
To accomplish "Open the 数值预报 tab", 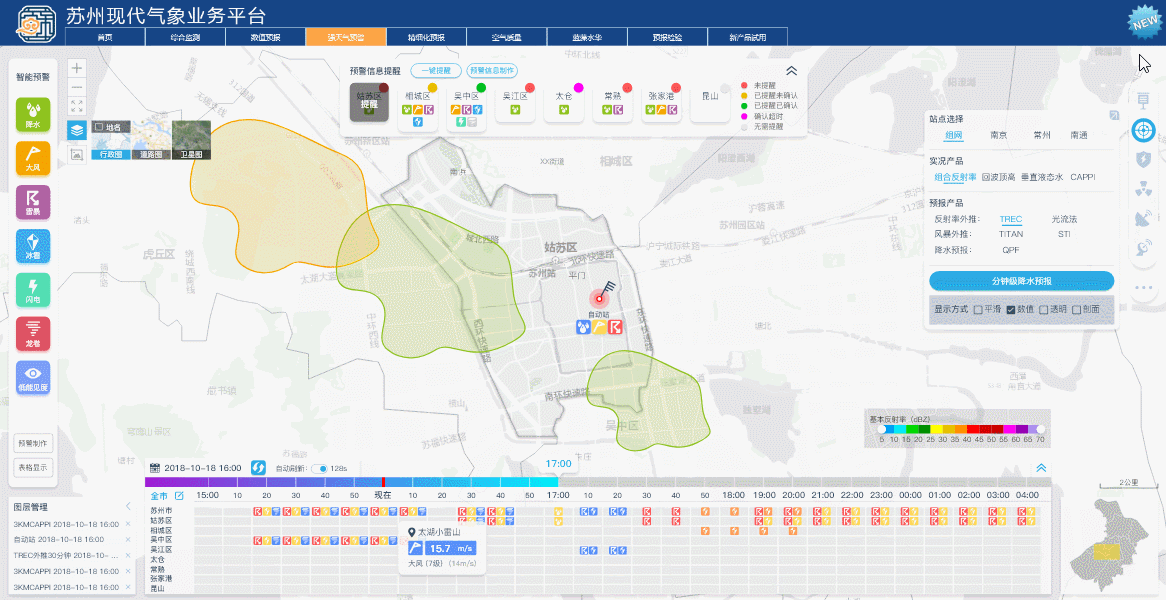I will (265, 37).
